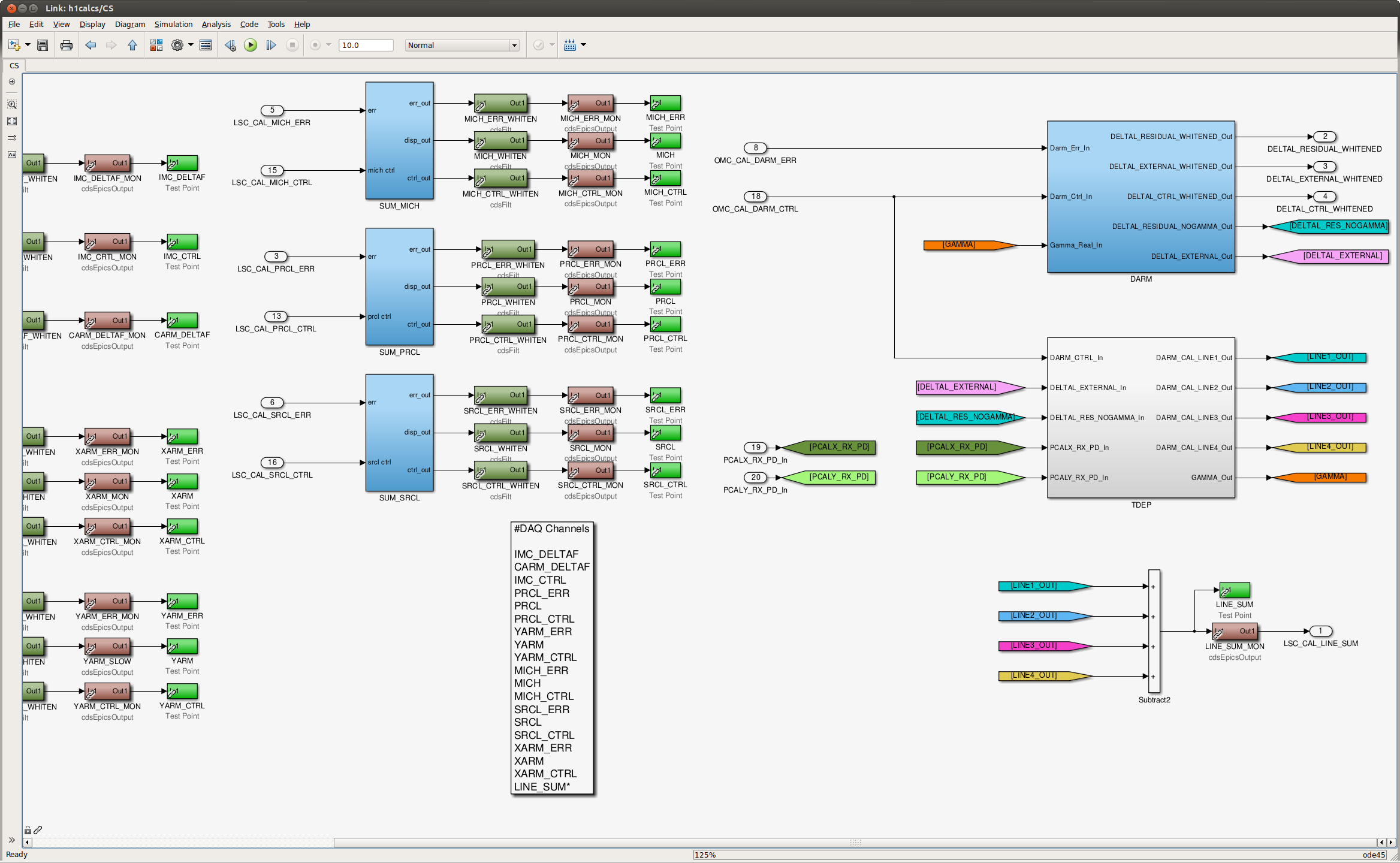Open the Display menu
The width and height of the screenshot is (1400, 863).
[x=92, y=24]
